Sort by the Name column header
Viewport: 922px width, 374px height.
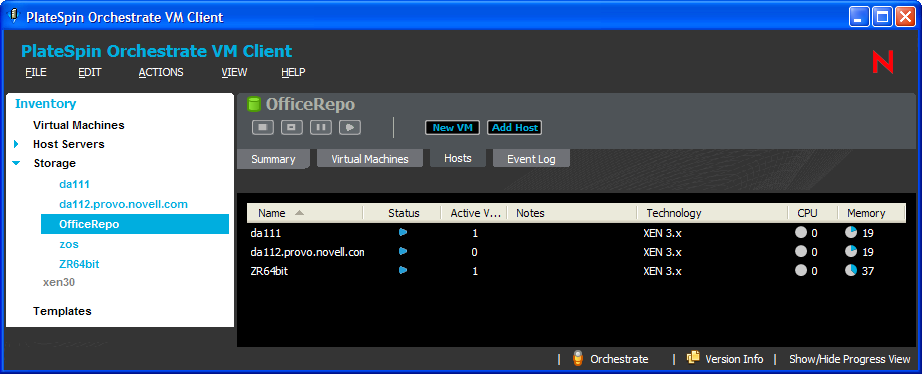click(305, 213)
